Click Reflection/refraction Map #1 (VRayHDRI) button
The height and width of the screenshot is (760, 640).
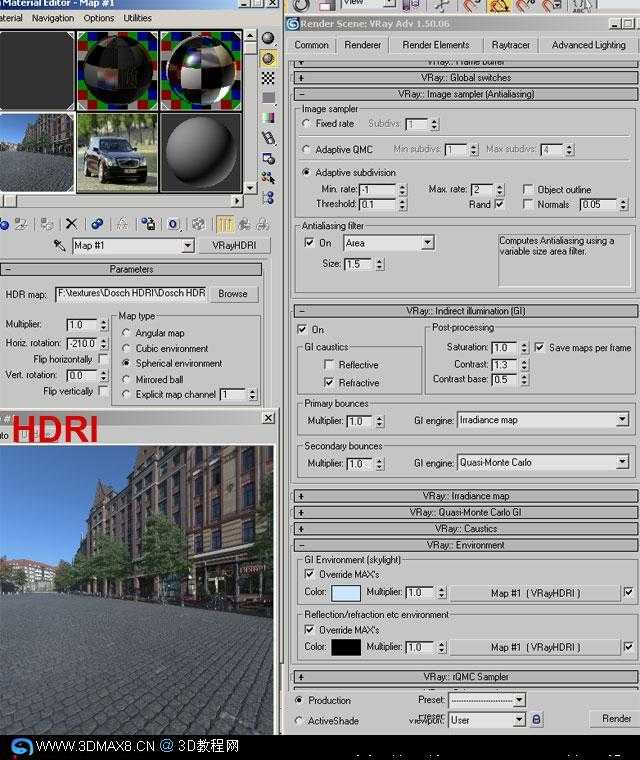(535, 647)
